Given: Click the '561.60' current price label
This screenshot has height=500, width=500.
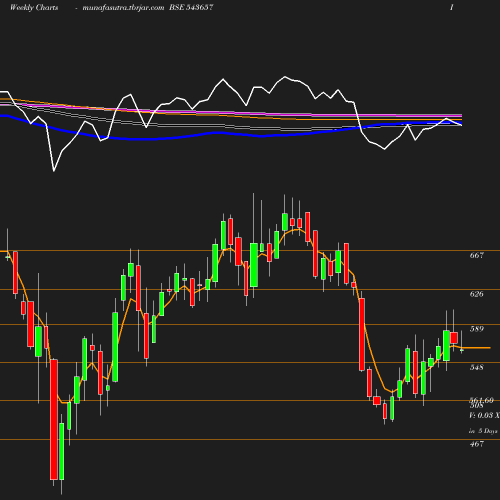Looking at the screenshot, I should click(x=481, y=400).
